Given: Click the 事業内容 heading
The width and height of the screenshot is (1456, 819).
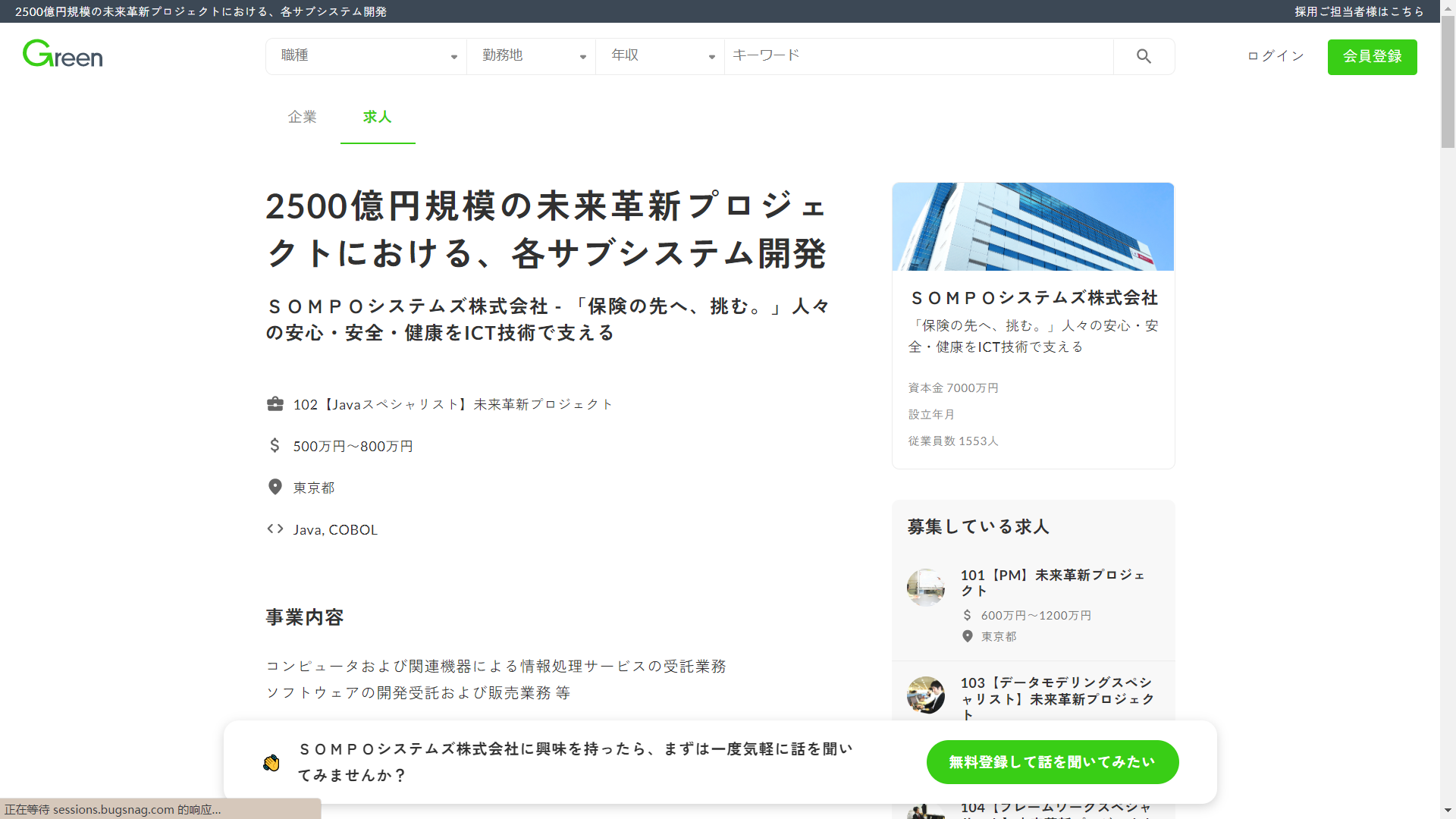Looking at the screenshot, I should click(304, 617).
